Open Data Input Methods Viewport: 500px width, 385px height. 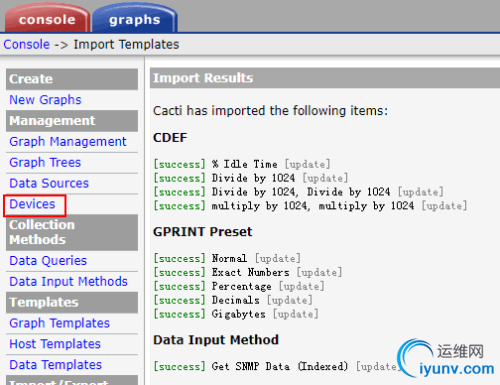click(68, 282)
